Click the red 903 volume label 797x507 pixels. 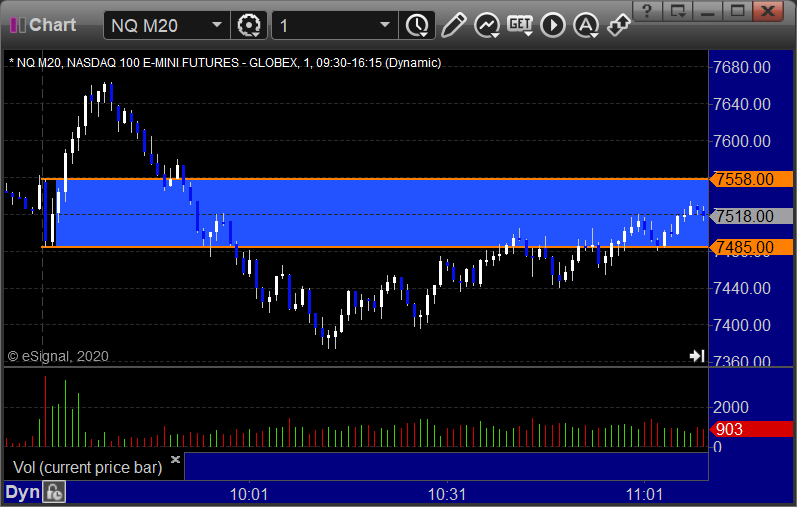(x=752, y=429)
